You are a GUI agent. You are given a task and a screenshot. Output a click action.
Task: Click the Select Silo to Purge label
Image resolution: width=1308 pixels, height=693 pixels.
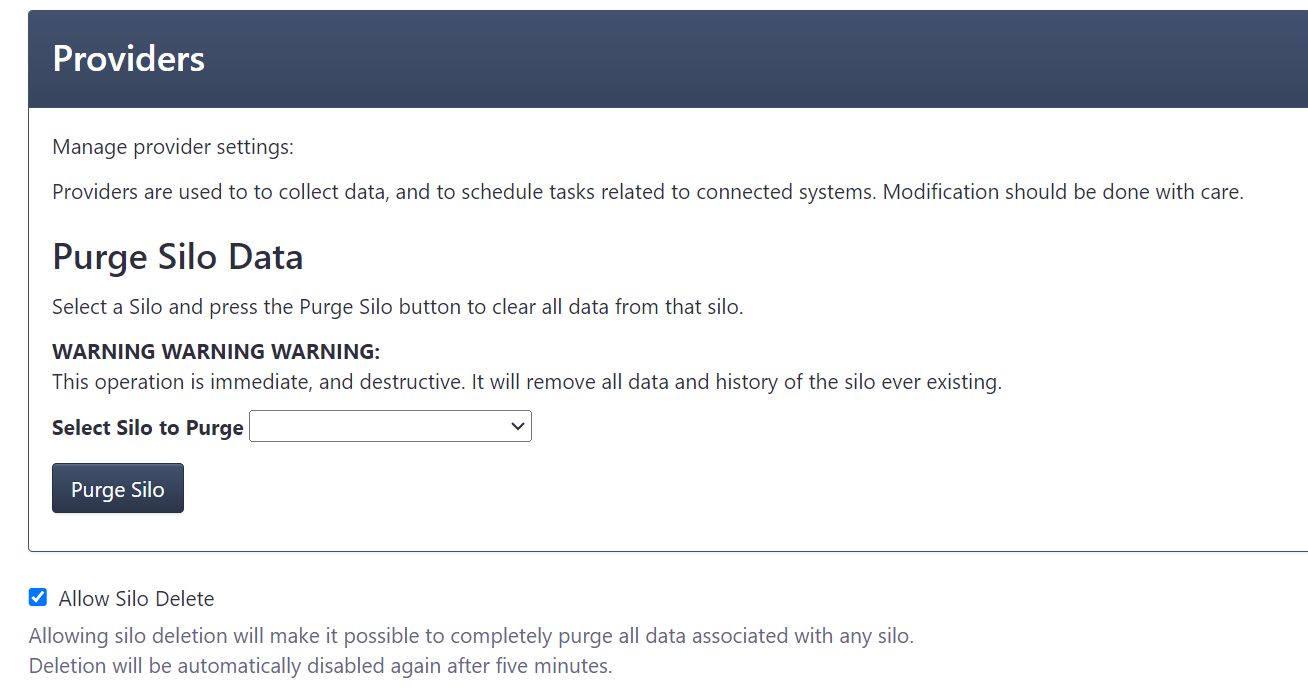click(x=147, y=427)
